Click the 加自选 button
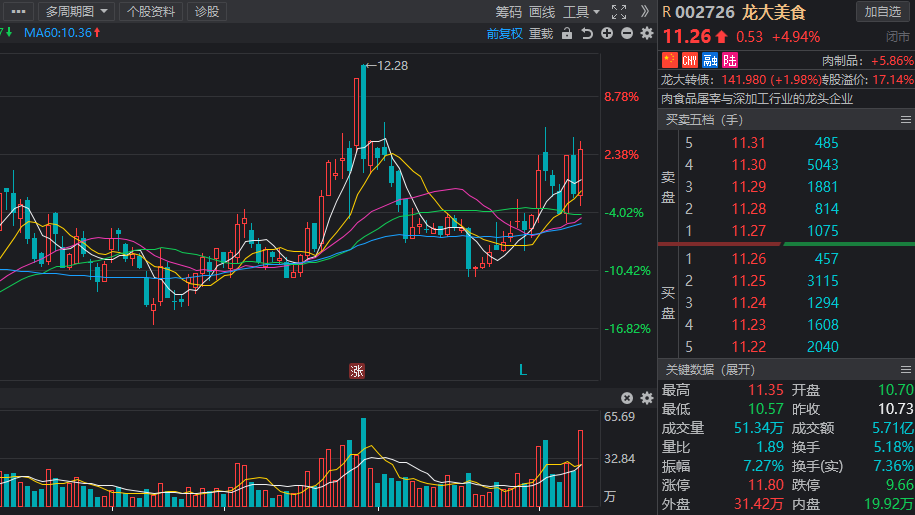 pyautogui.click(x=883, y=12)
